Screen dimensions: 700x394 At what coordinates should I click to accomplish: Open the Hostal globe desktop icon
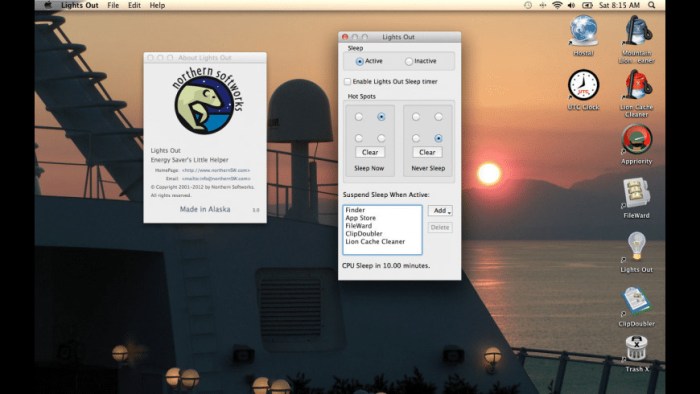pyautogui.click(x=583, y=31)
